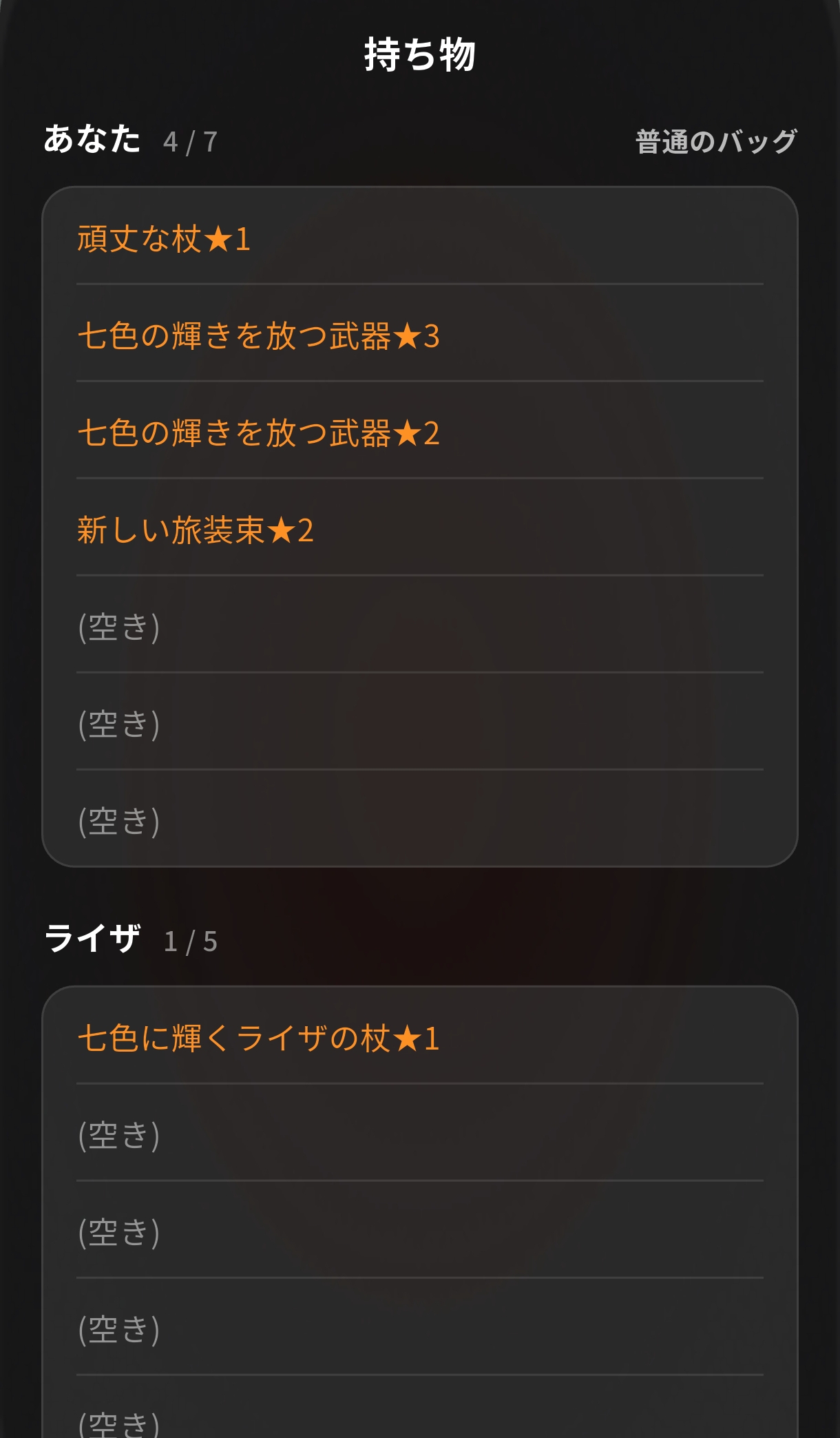Image resolution: width=840 pixels, height=1438 pixels.
Task: Select last (空き) slot in あなた's bag
Action: tap(420, 818)
